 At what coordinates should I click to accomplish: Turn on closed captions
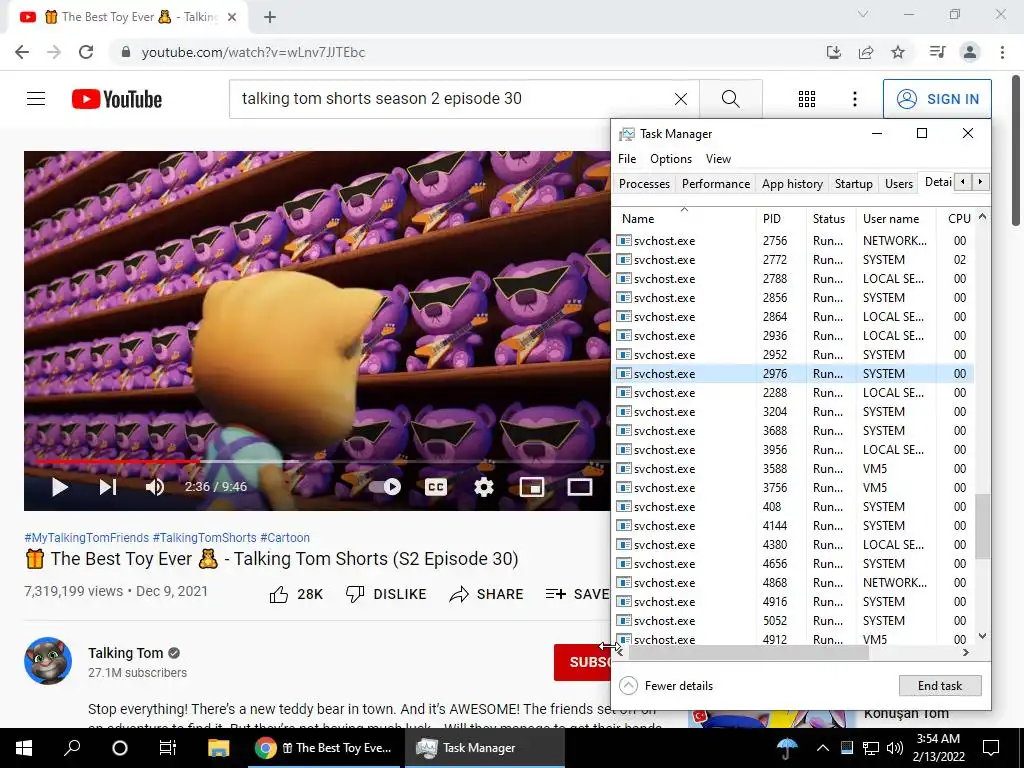pos(436,487)
